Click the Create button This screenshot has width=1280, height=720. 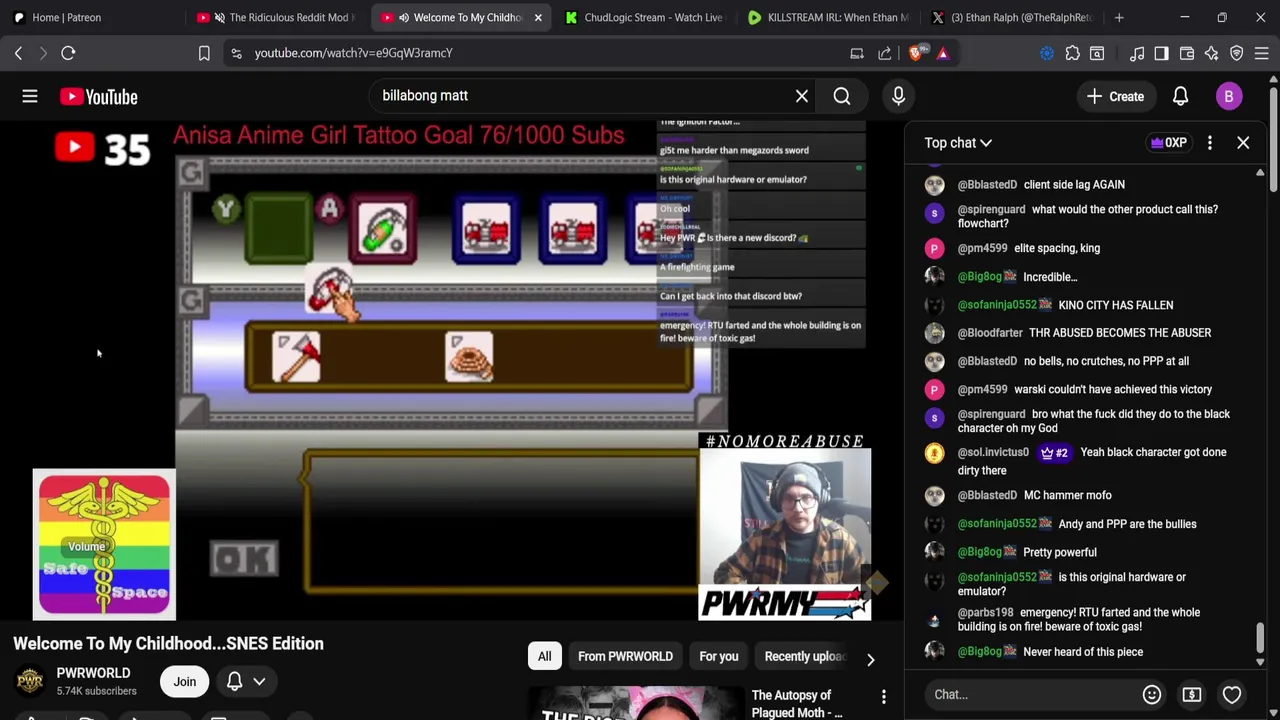[x=1116, y=96]
